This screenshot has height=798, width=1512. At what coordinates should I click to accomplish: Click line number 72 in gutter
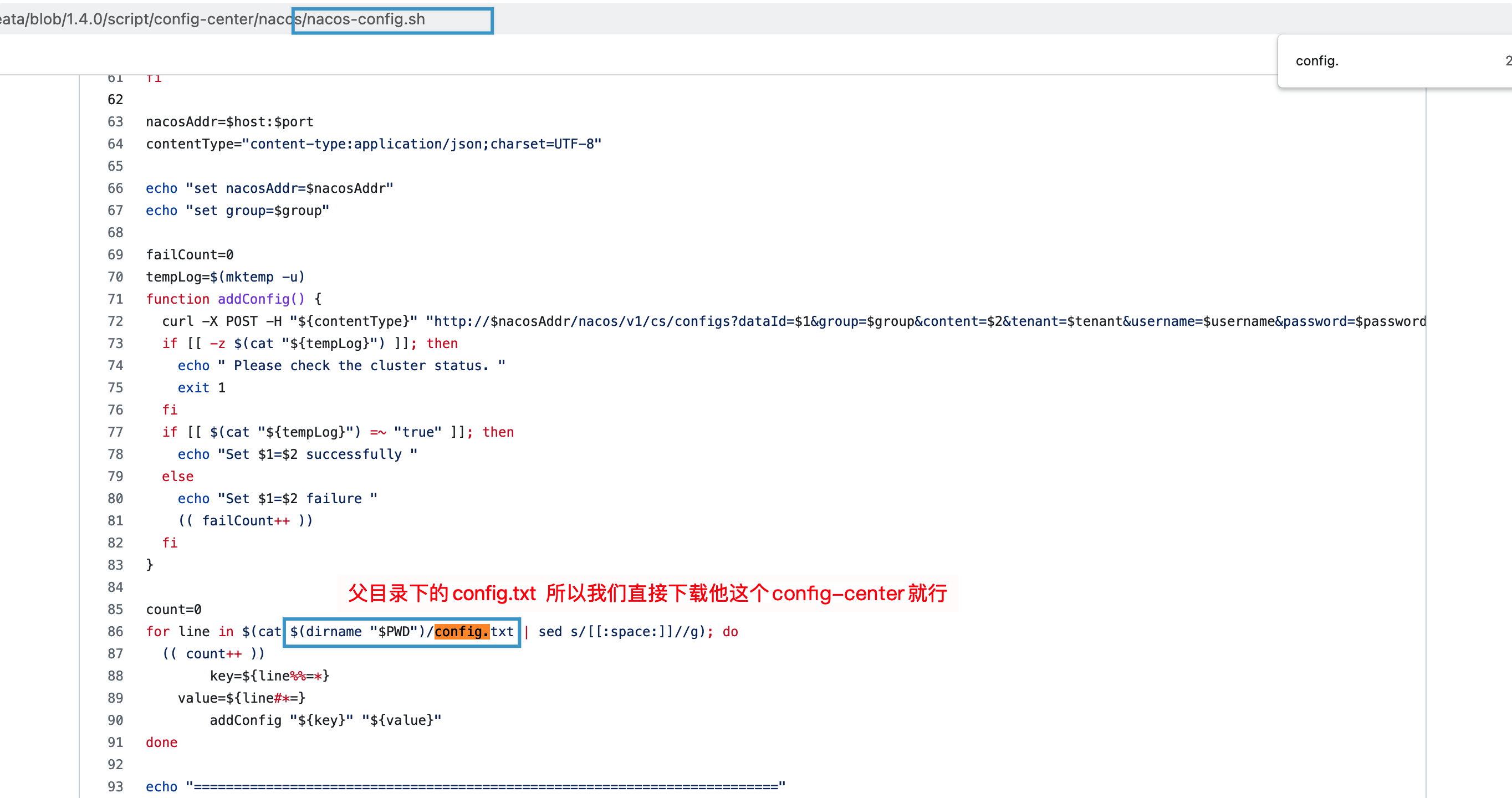pos(115,321)
